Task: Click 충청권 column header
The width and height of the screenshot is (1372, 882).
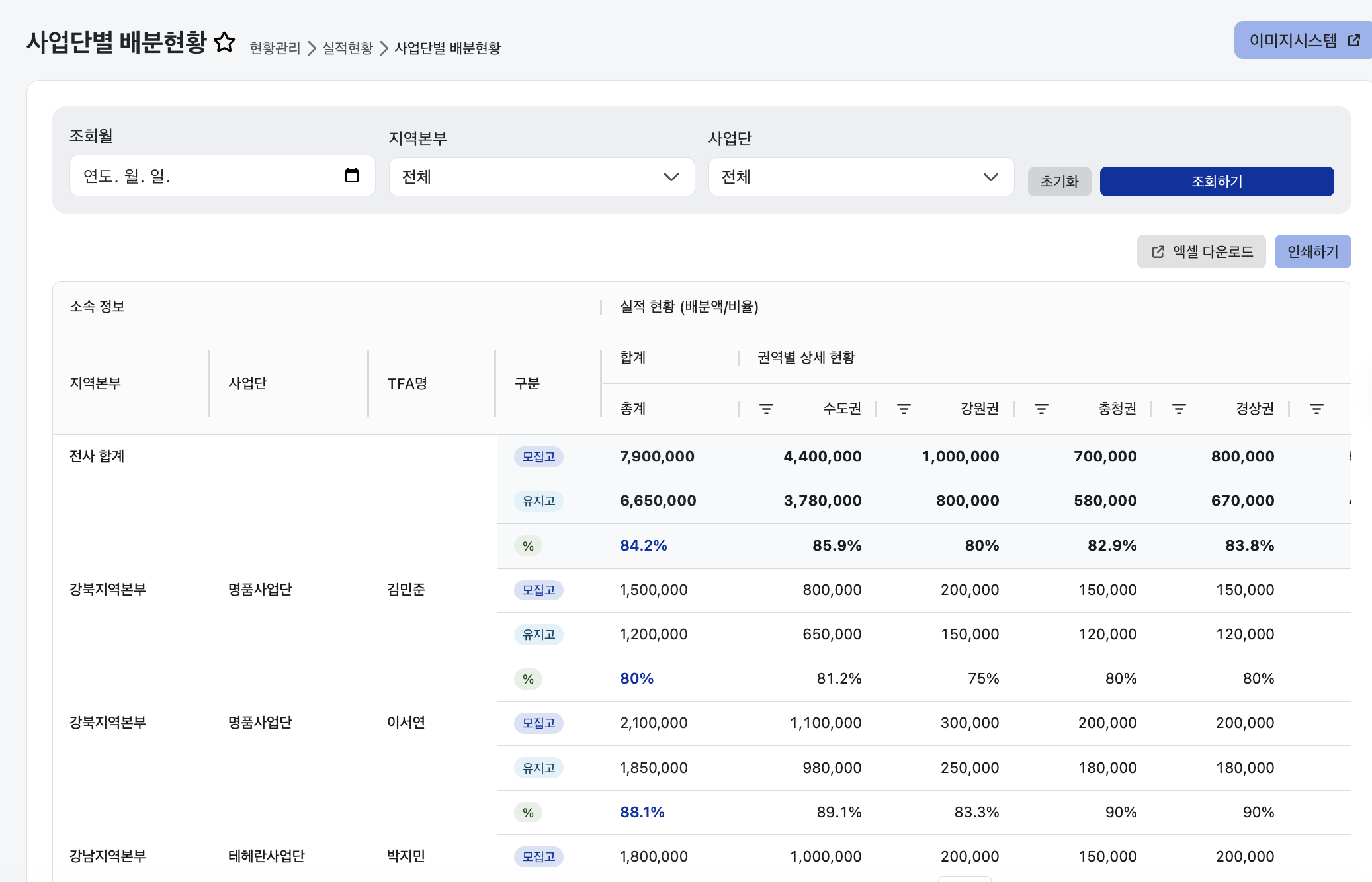Action: point(1117,409)
